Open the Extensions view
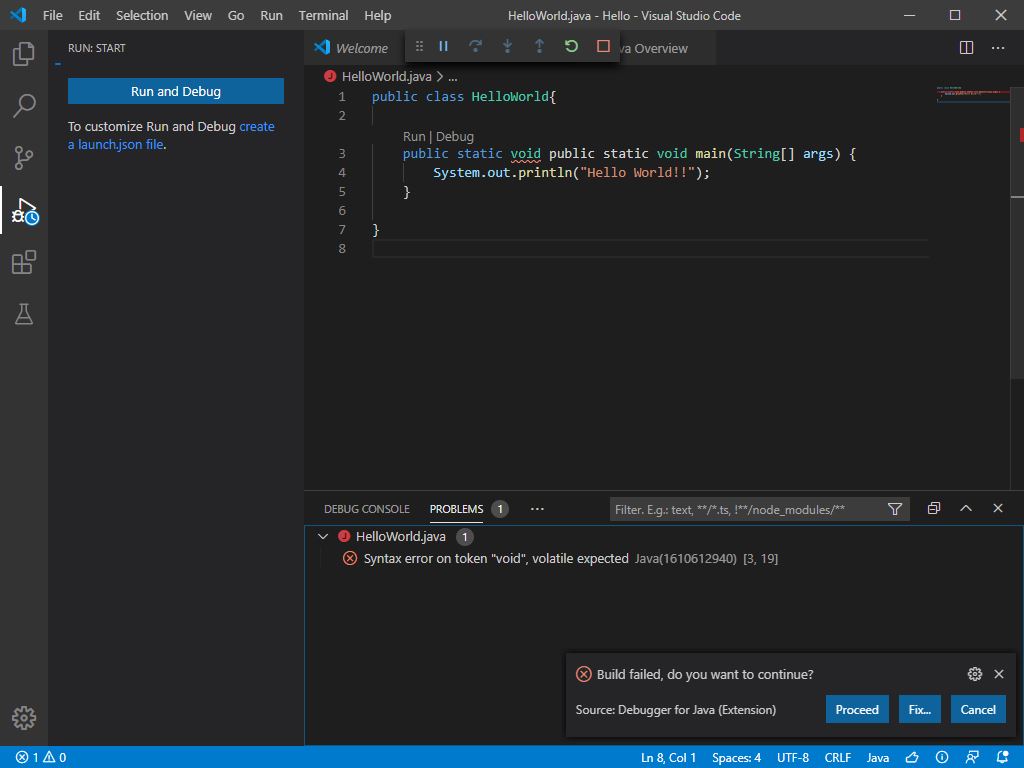 point(24,263)
